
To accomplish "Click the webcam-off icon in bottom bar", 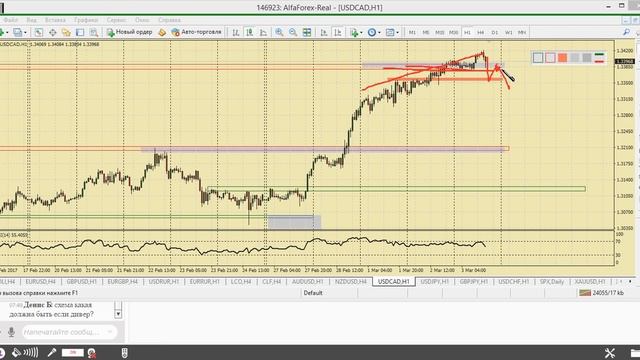I will tap(92, 353).
